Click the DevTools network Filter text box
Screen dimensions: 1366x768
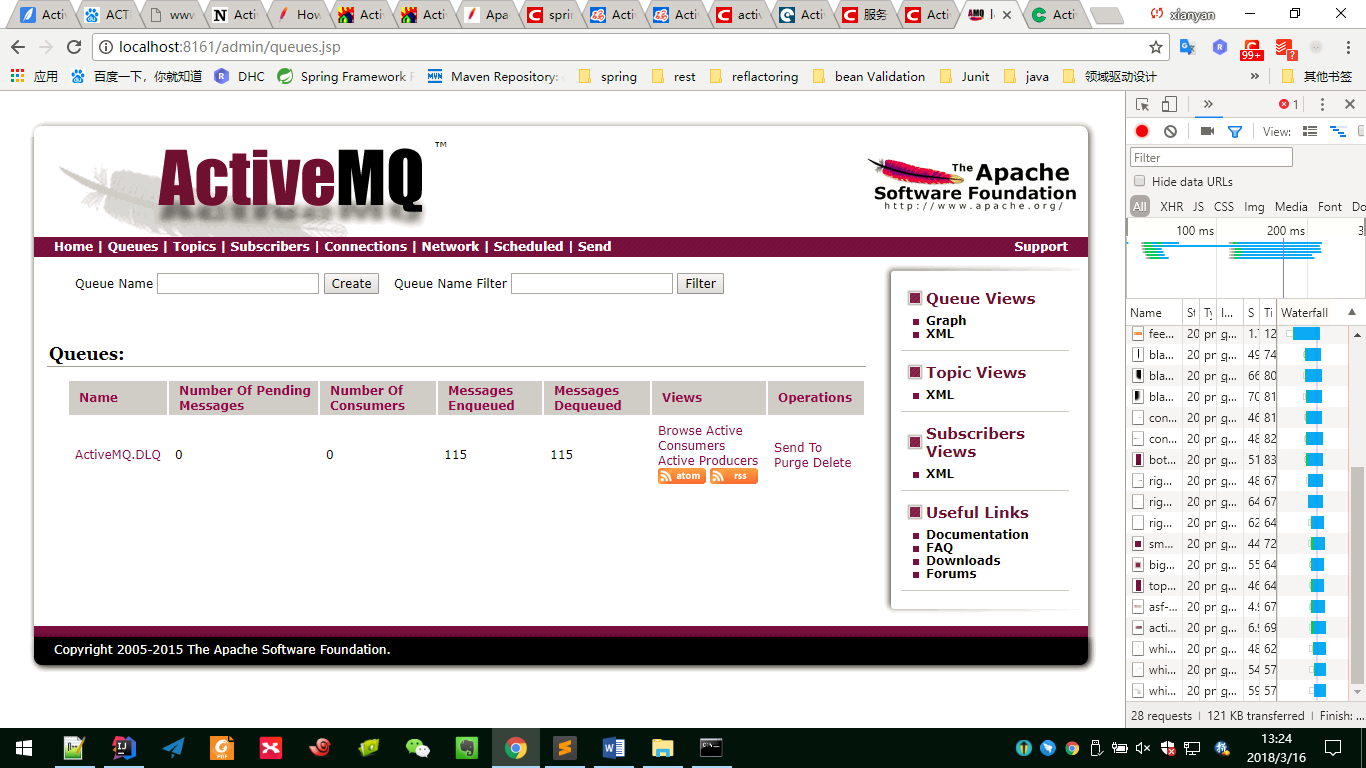pos(1211,157)
